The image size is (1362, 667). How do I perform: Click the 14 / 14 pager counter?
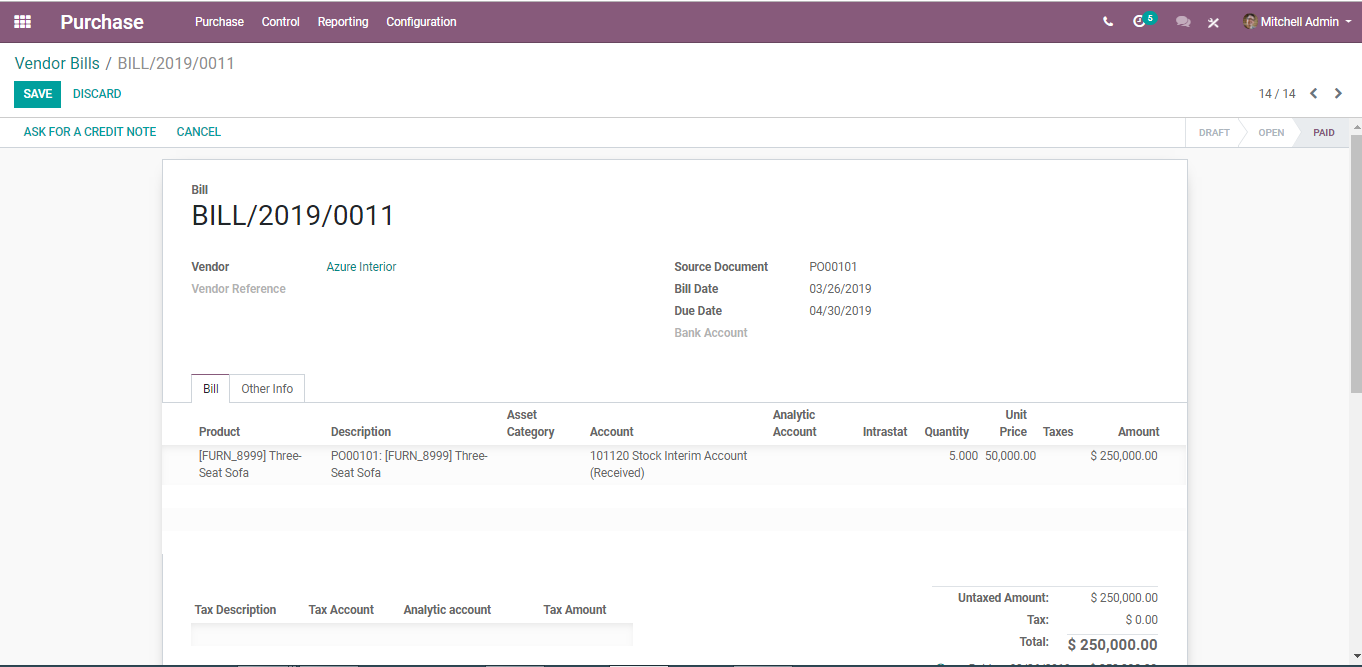[1277, 94]
